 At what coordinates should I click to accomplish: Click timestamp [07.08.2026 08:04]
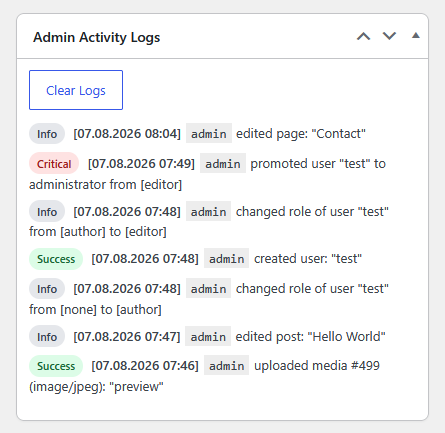click(127, 134)
